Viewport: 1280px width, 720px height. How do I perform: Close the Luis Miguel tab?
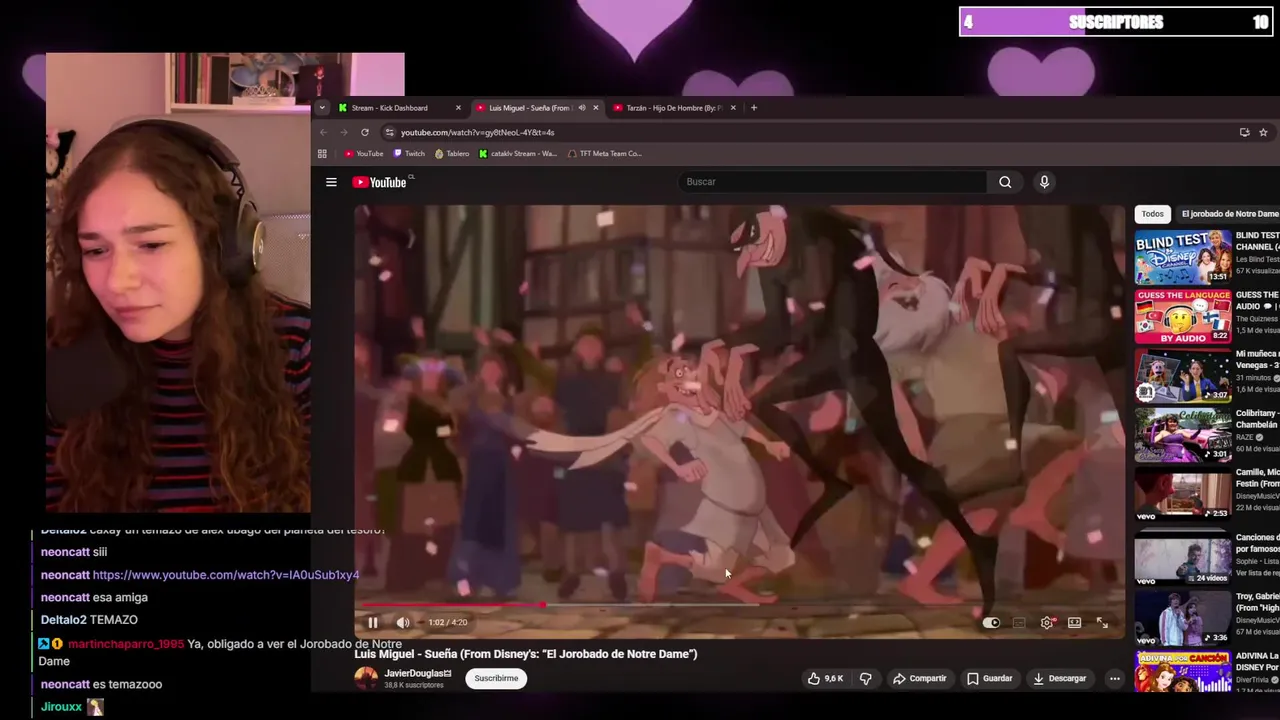595,108
